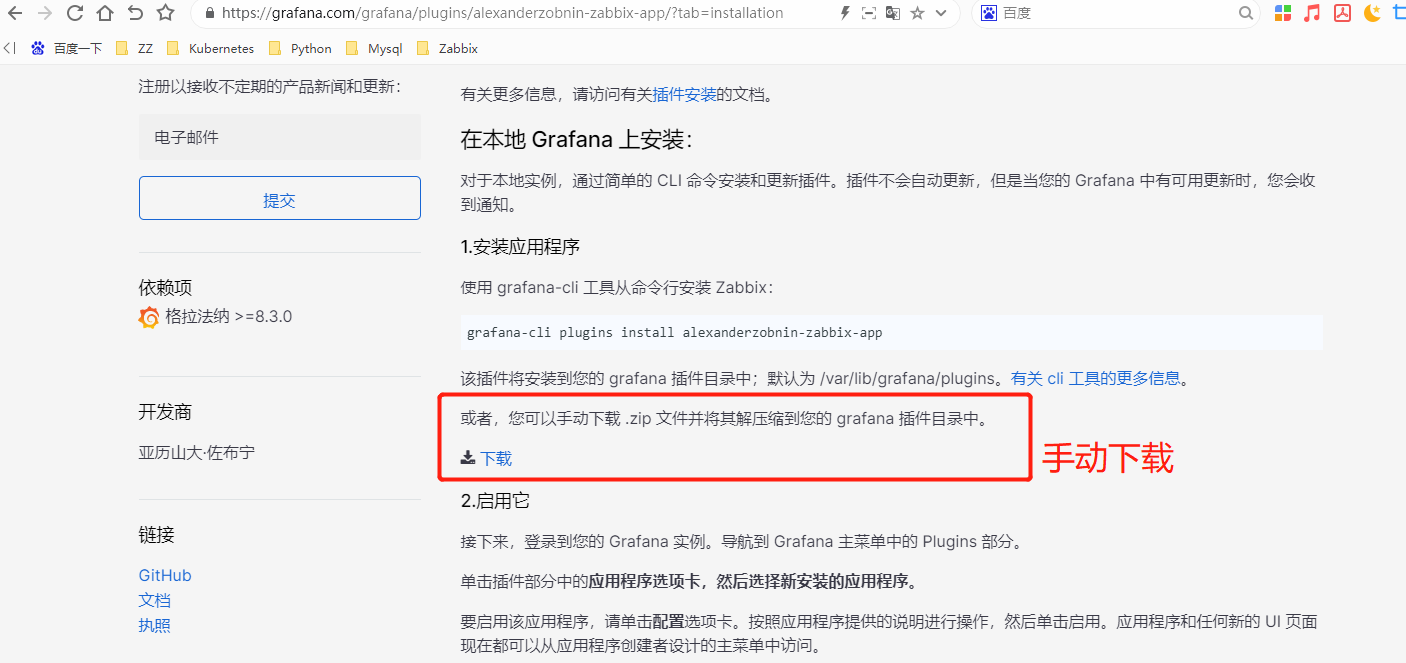This screenshot has height=663, width=1406.
Task: Click the 开发商 section label
Action: click(165, 412)
